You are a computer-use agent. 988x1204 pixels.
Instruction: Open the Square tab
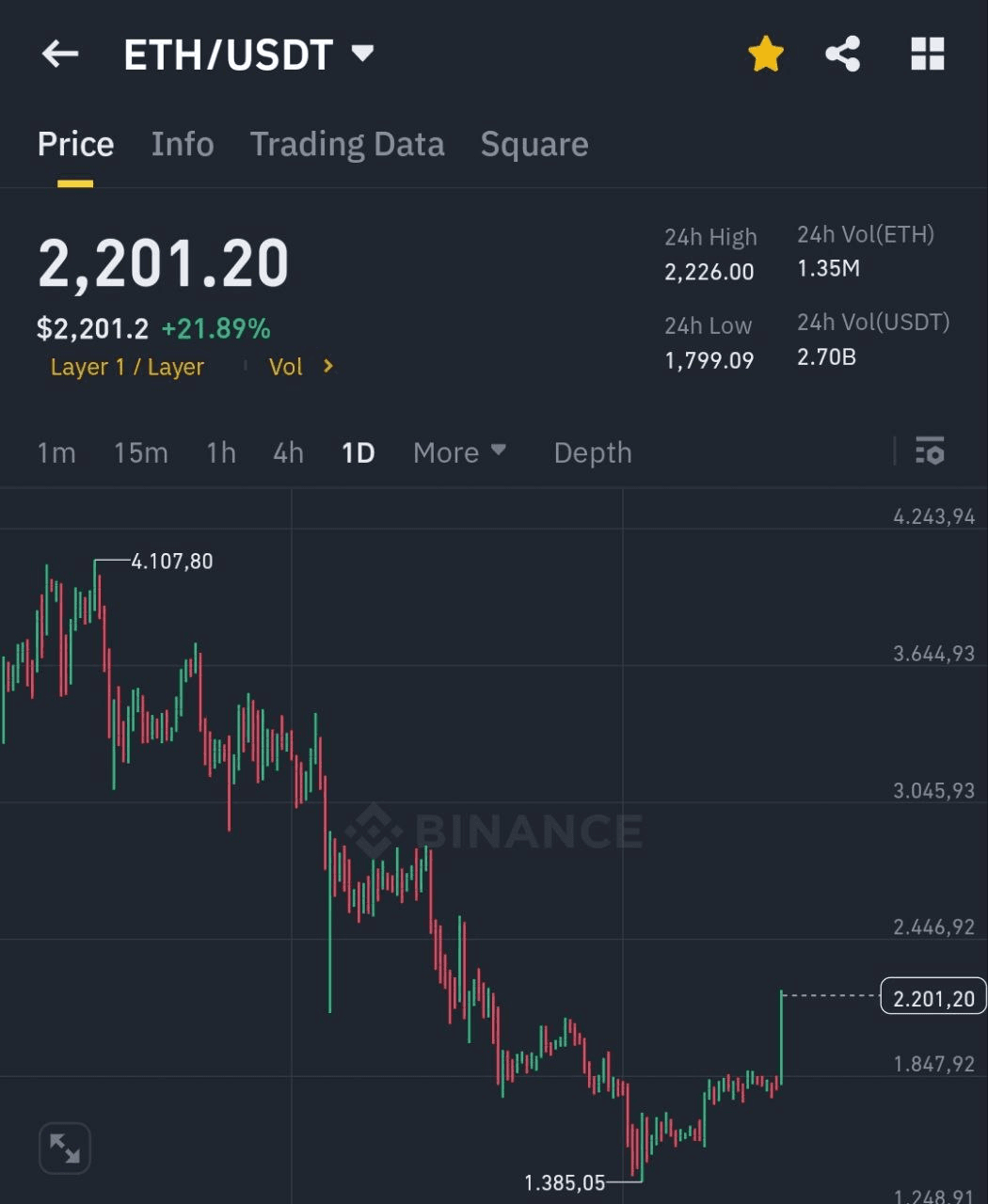(x=534, y=144)
